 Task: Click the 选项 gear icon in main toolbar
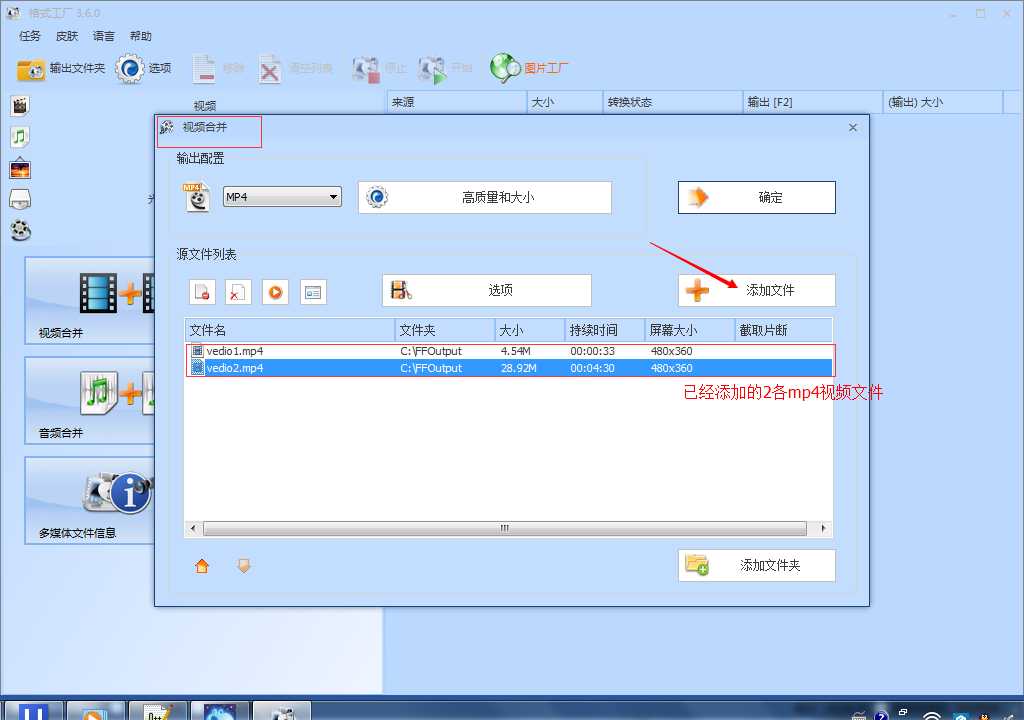(x=129, y=68)
